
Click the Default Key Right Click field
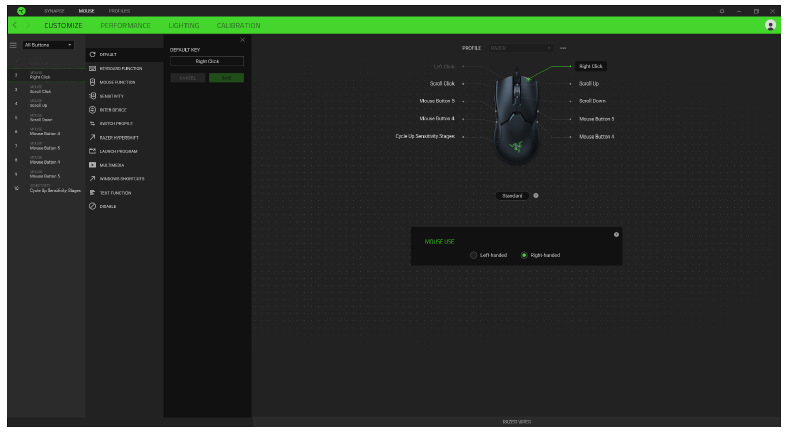(207, 61)
